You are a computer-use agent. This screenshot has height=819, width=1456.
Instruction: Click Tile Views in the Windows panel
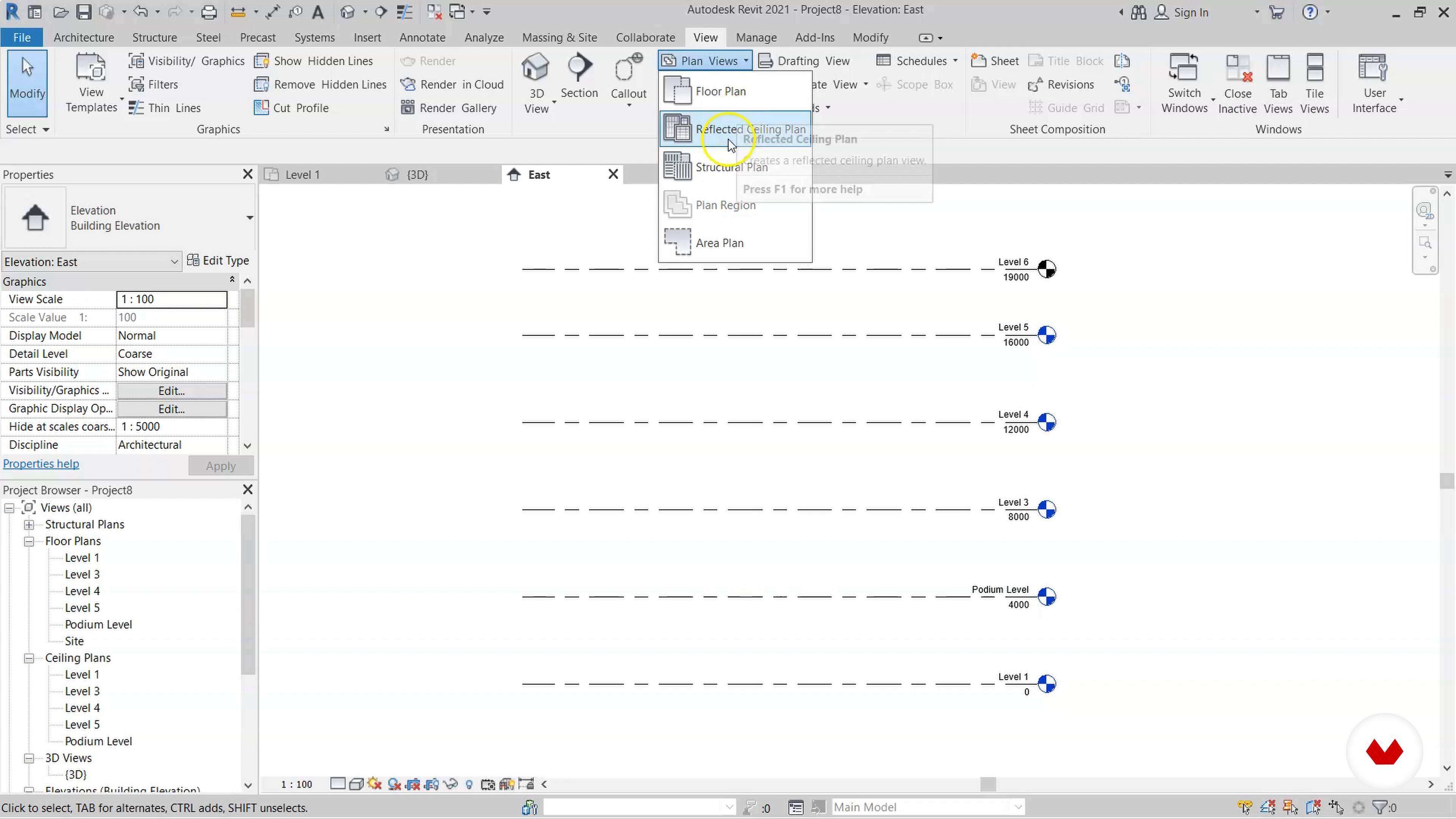tap(1315, 84)
